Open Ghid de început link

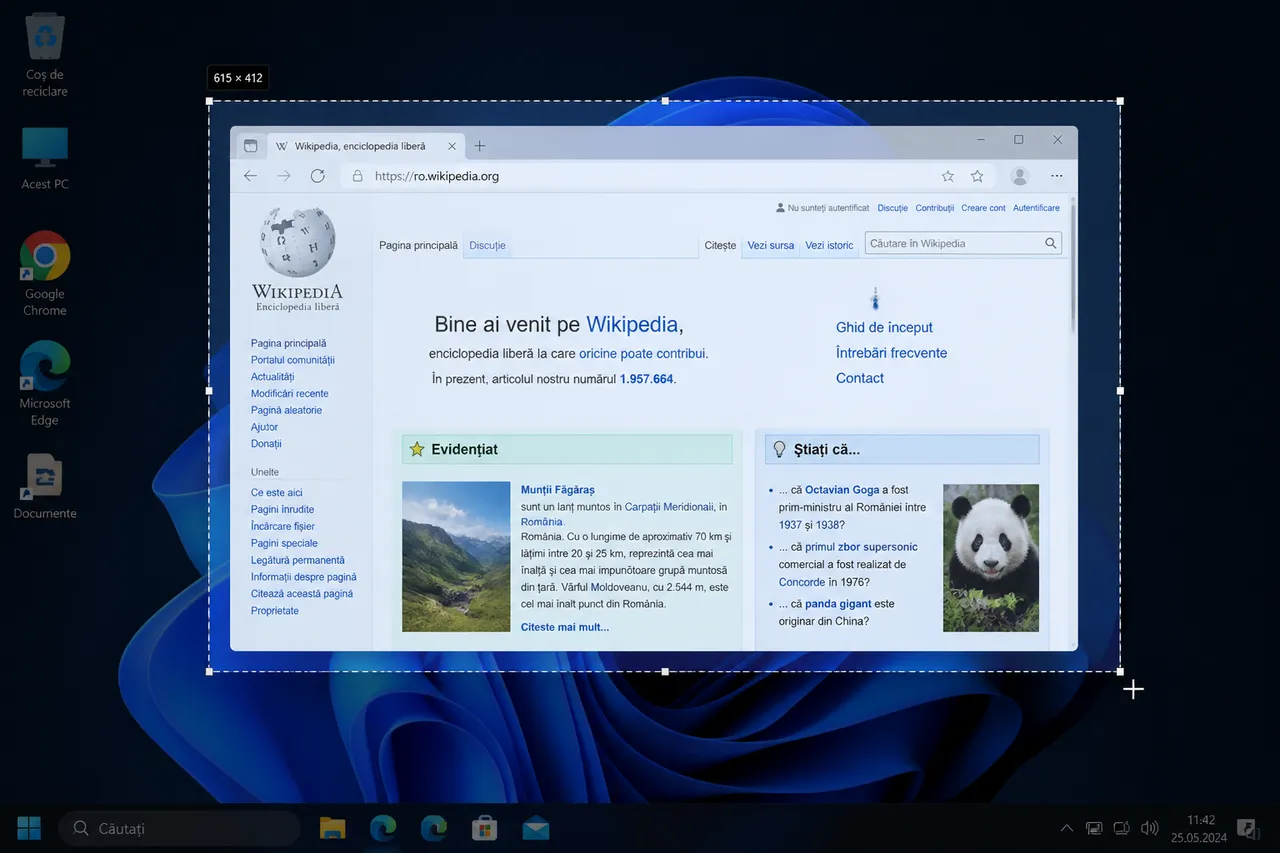pyautogui.click(x=884, y=327)
